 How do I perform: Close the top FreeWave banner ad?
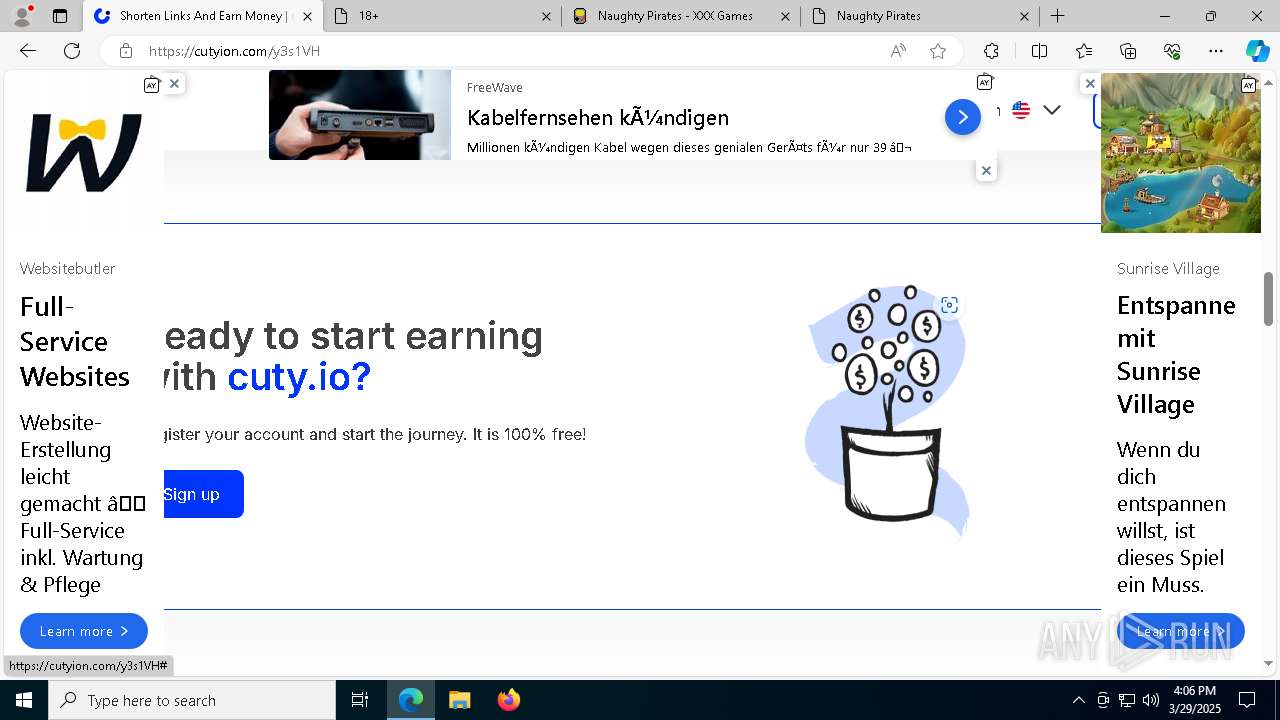(x=986, y=171)
